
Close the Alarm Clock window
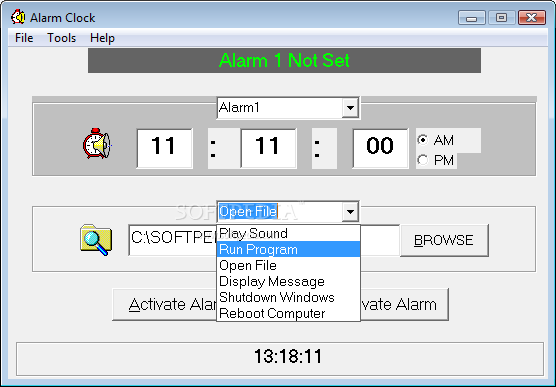click(532, 17)
